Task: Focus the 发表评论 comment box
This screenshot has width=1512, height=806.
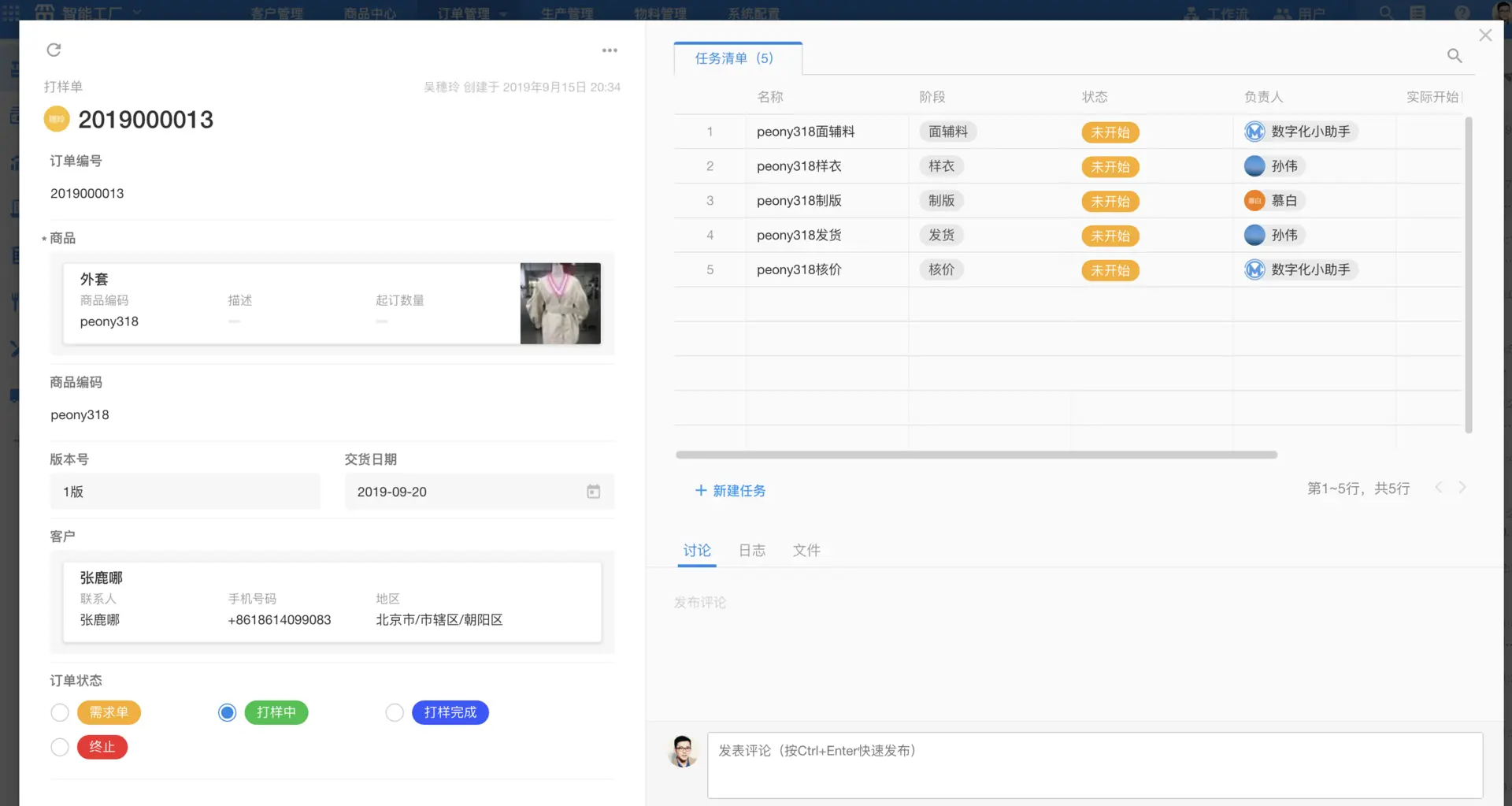Action: pos(1095,765)
